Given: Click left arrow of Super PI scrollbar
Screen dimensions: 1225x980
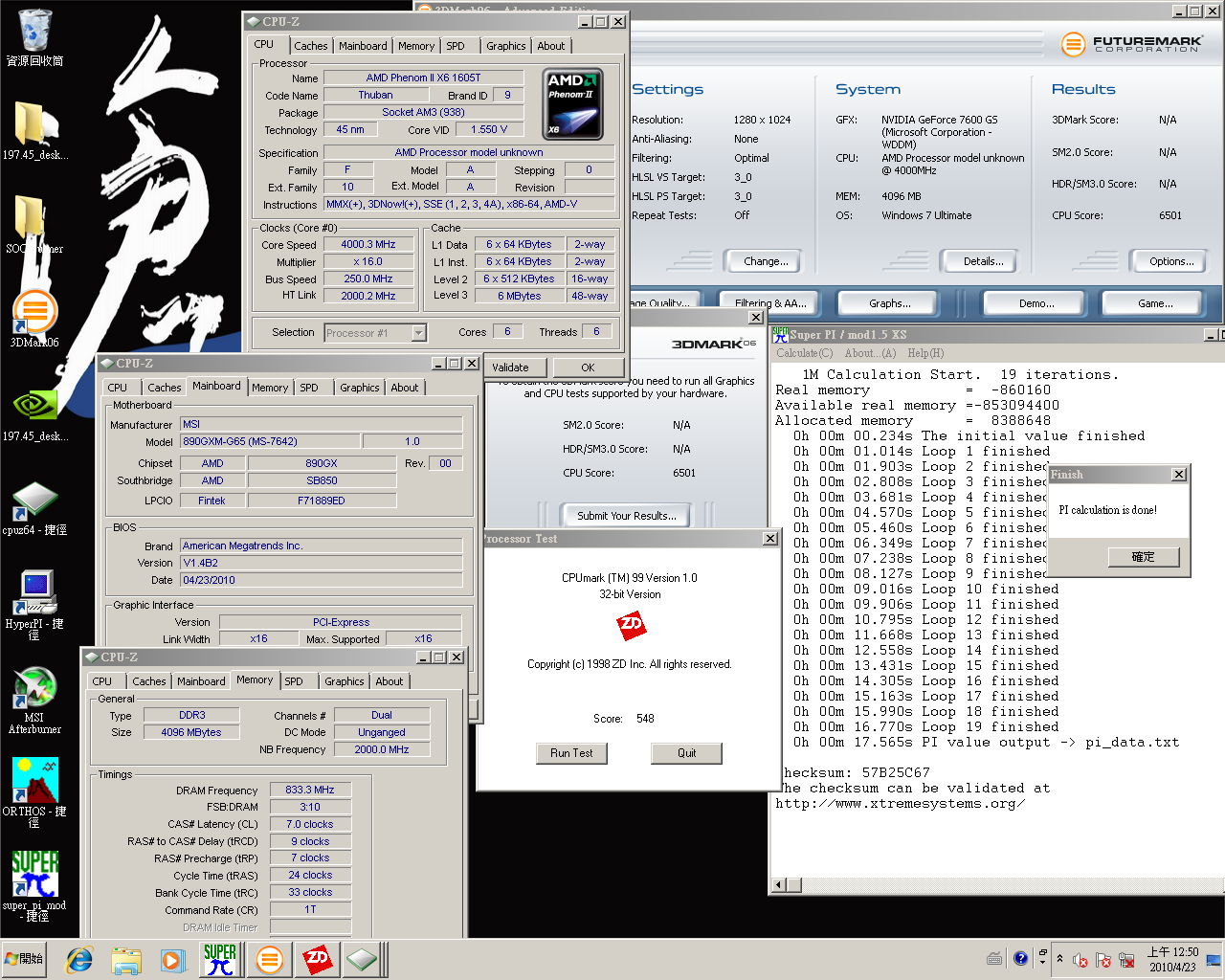Looking at the screenshot, I should pyautogui.click(x=779, y=885).
